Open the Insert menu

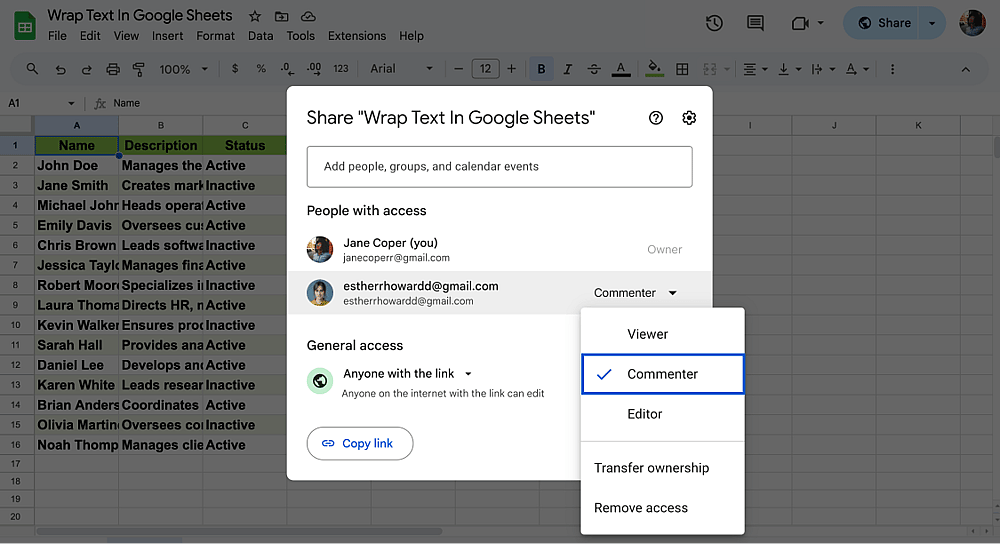[168, 36]
